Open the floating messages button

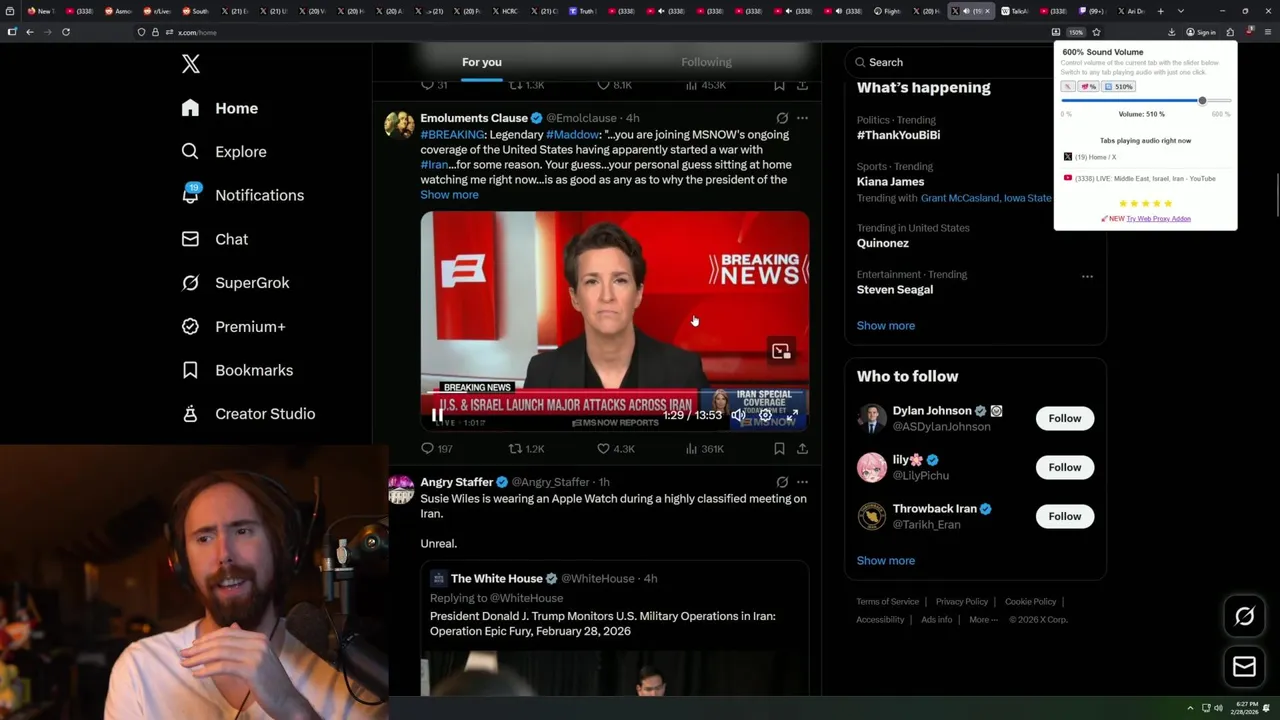(x=1244, y=667)
